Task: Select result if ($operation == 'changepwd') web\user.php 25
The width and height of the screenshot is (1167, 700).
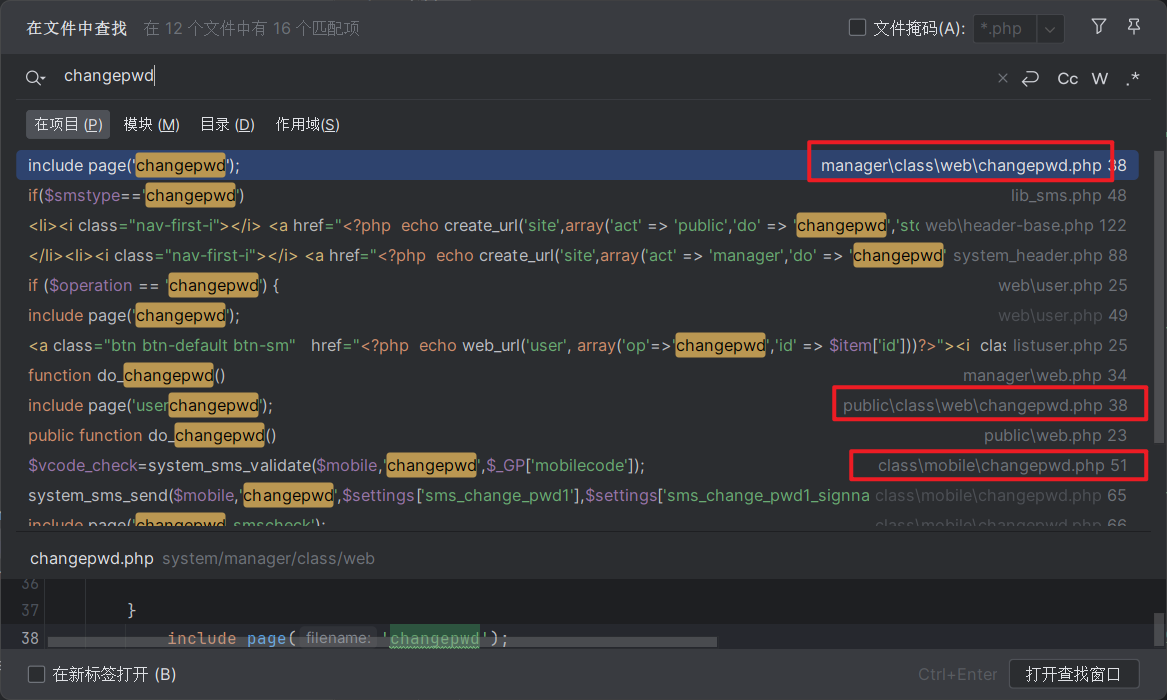Action: [x=578, y=286]
